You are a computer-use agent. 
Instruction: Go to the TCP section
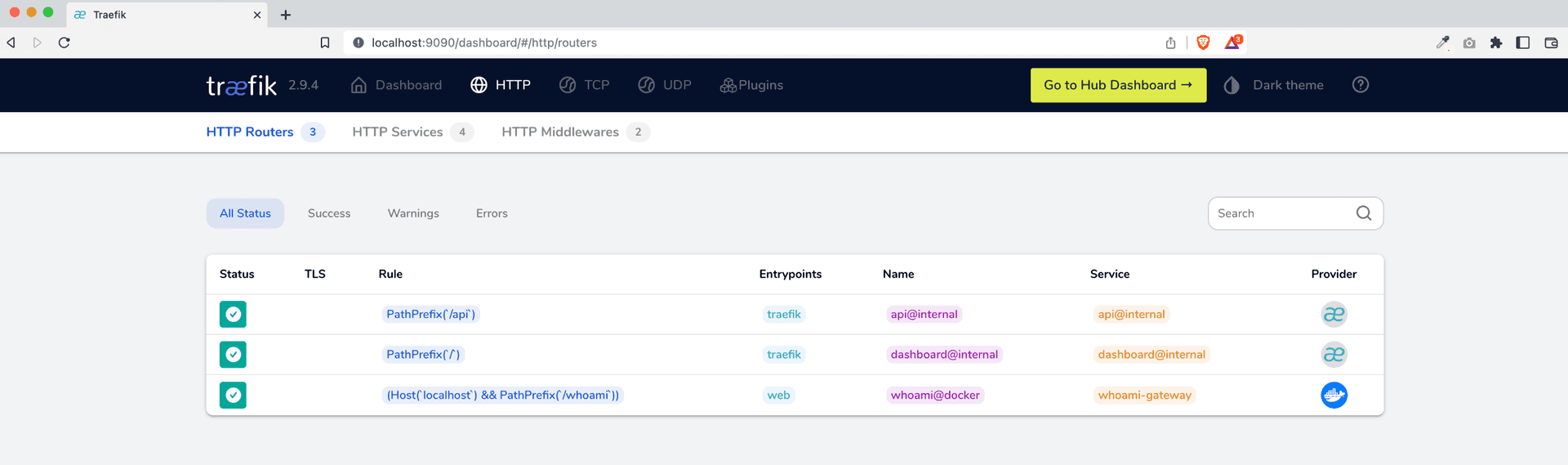pos(585,85)
